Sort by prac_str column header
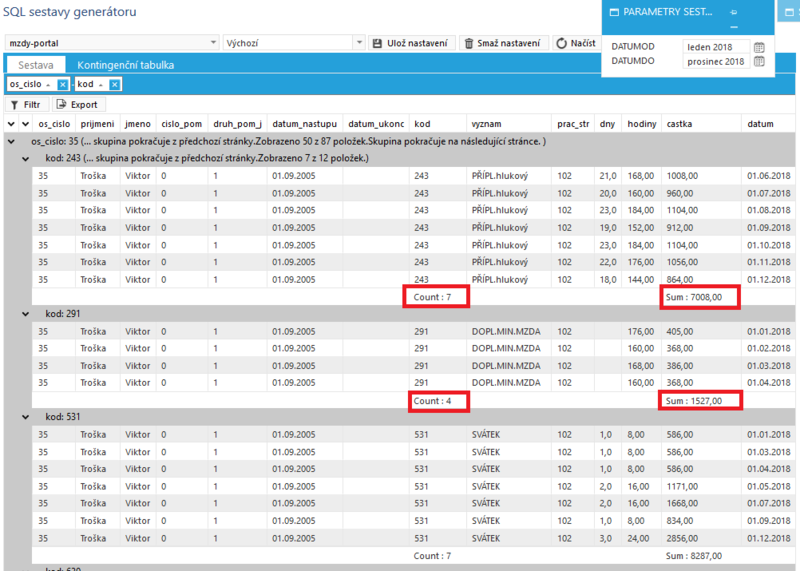800x571 pixels. point(573,123)
